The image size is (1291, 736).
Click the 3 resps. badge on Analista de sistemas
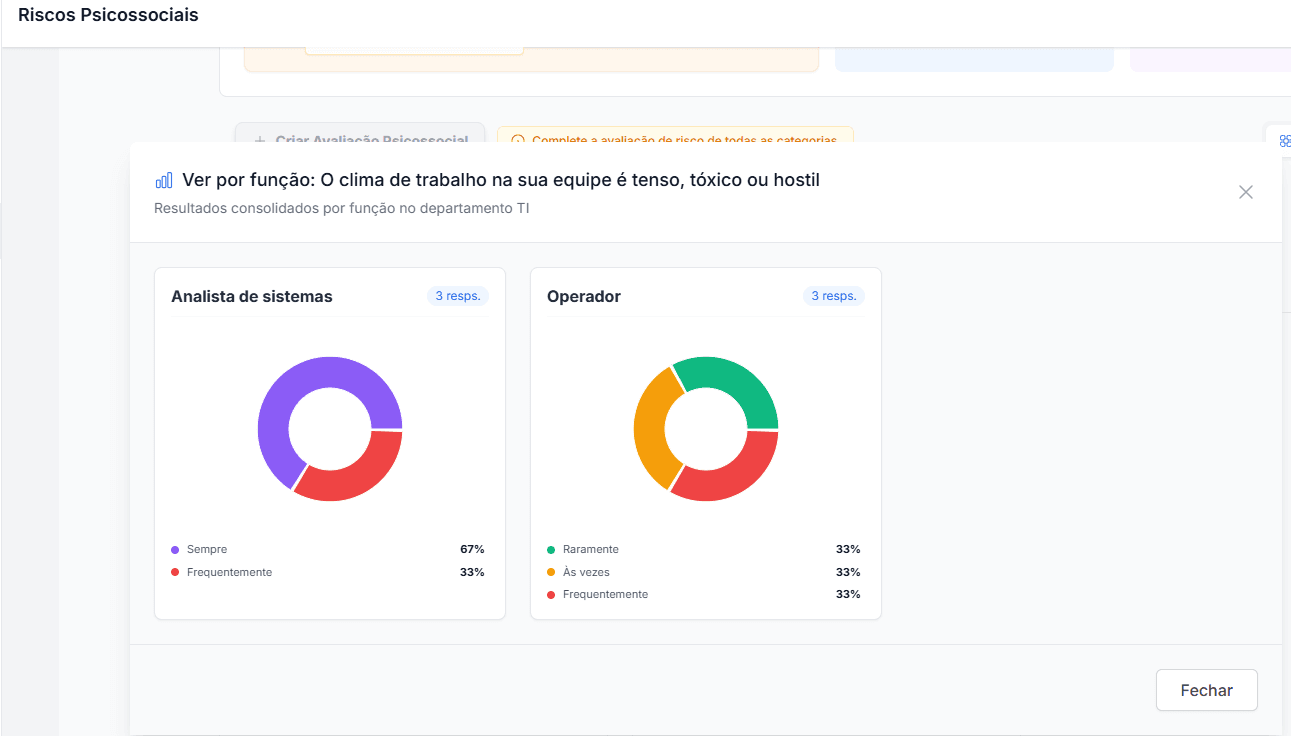(x=457, y=295)
